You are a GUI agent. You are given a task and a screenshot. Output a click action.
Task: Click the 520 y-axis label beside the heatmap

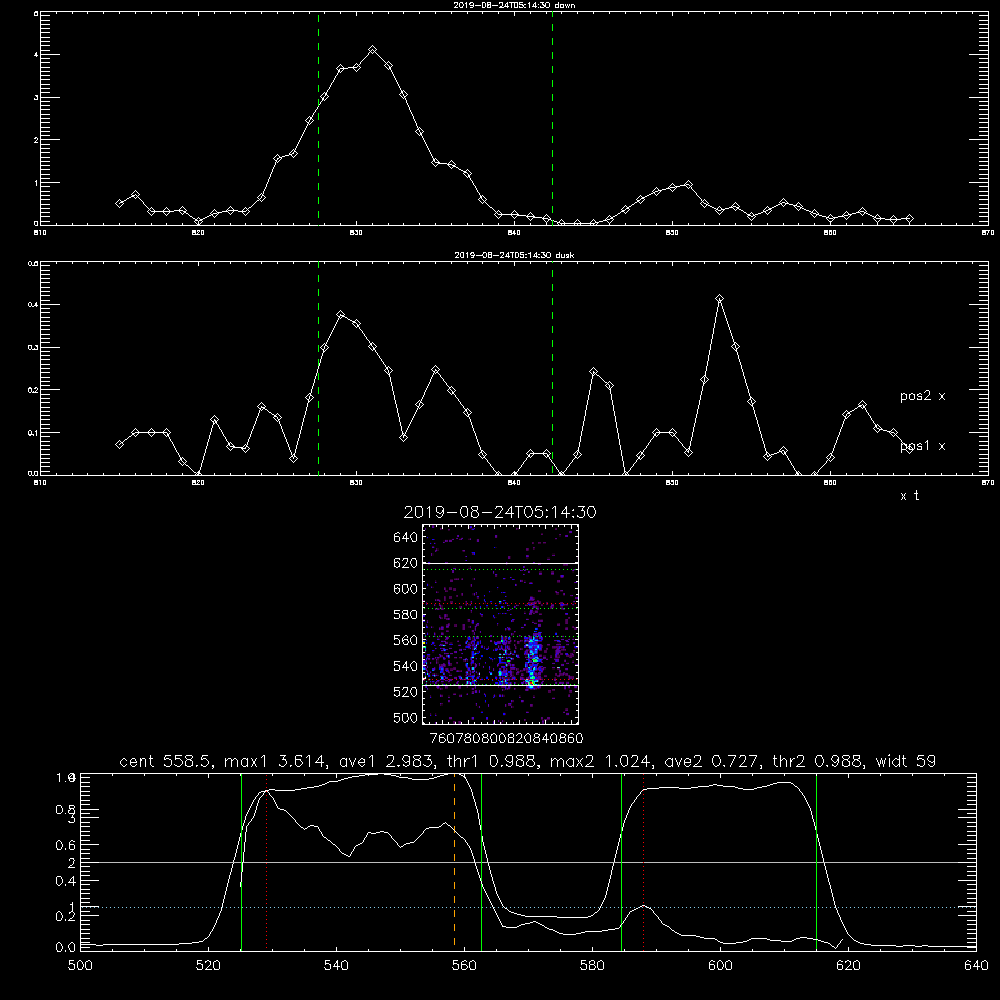(x=405, y=692)
